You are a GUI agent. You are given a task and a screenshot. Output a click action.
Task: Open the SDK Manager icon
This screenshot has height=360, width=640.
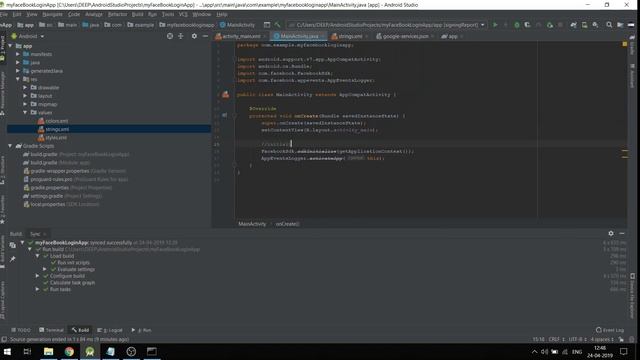coord(595,25)
